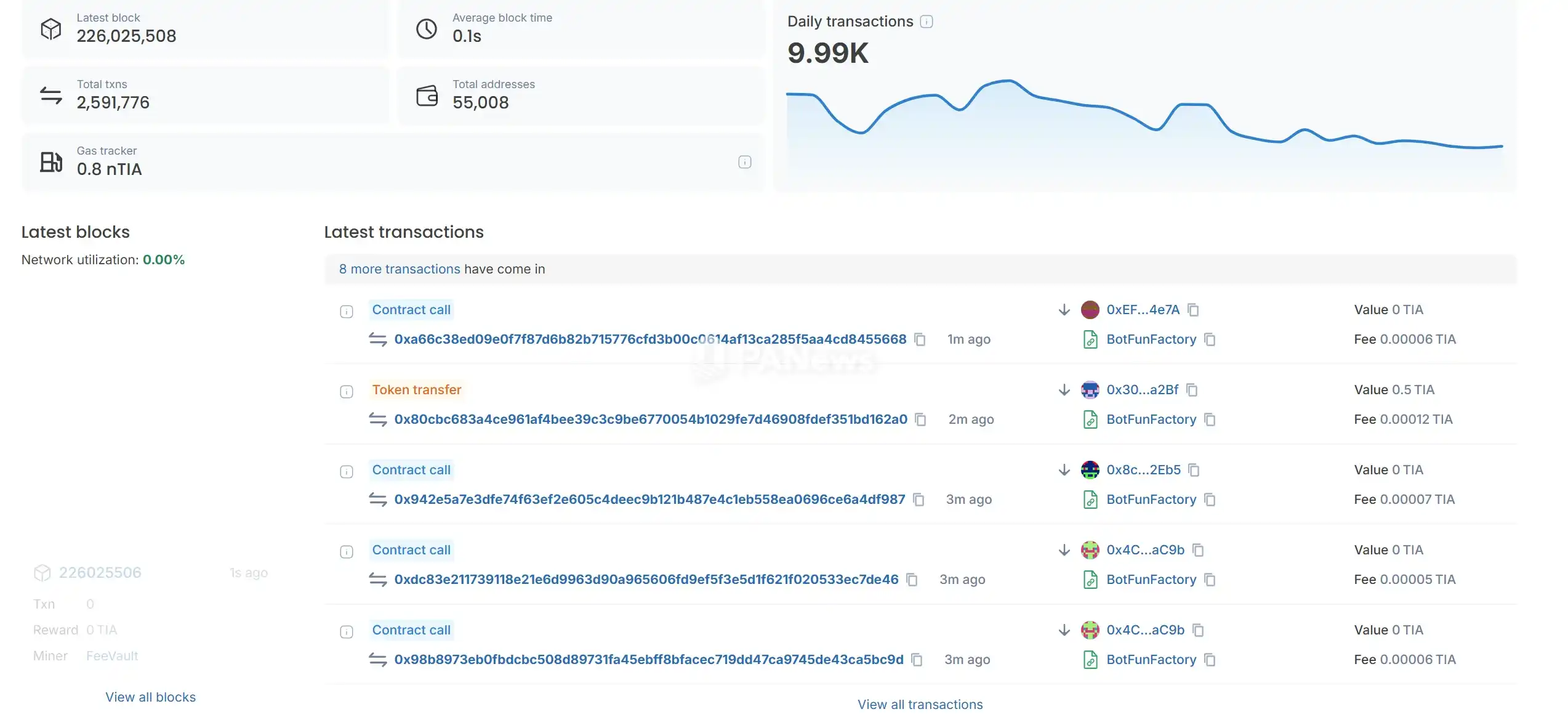
Task: Open View all transactions link
Action: tap(920, 705)
